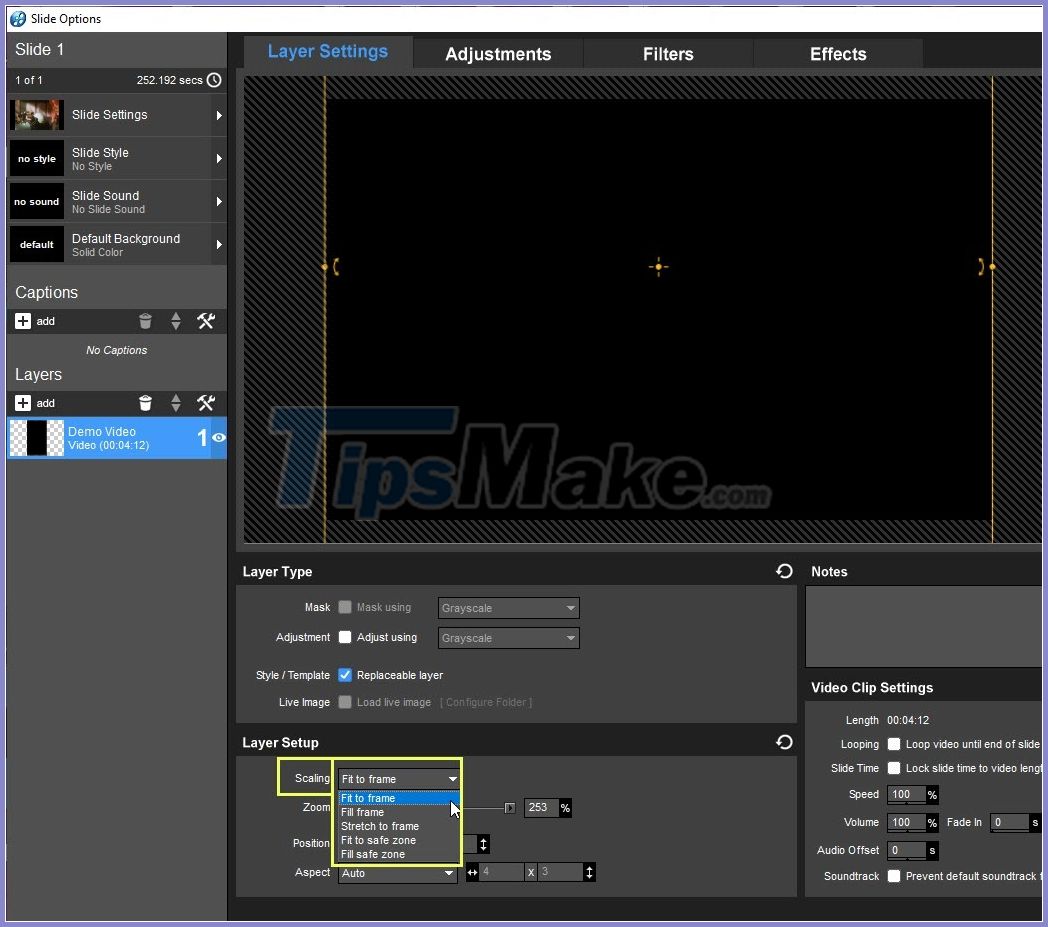Viewport: 1048px width, 927px height.
Task: Open the Mask Grayscale dropdown
Action: pos(508,608)
